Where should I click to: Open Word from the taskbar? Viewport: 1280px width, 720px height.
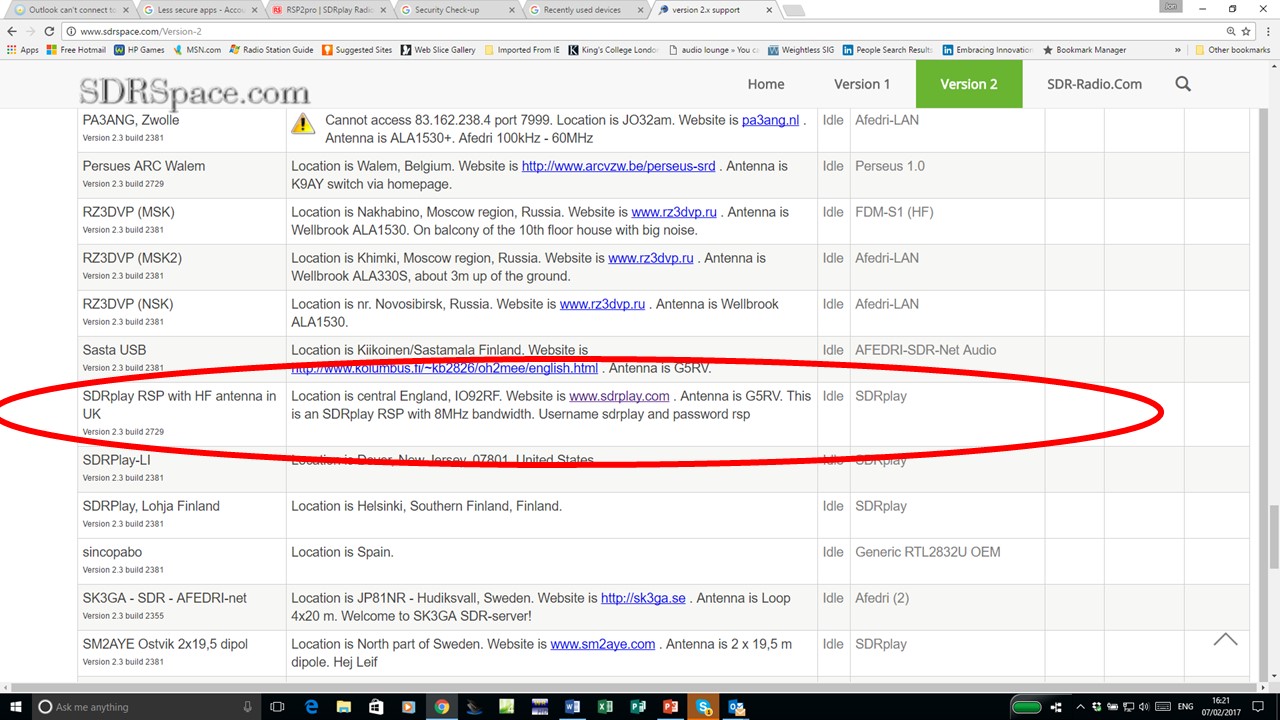[x=572, y=707]
